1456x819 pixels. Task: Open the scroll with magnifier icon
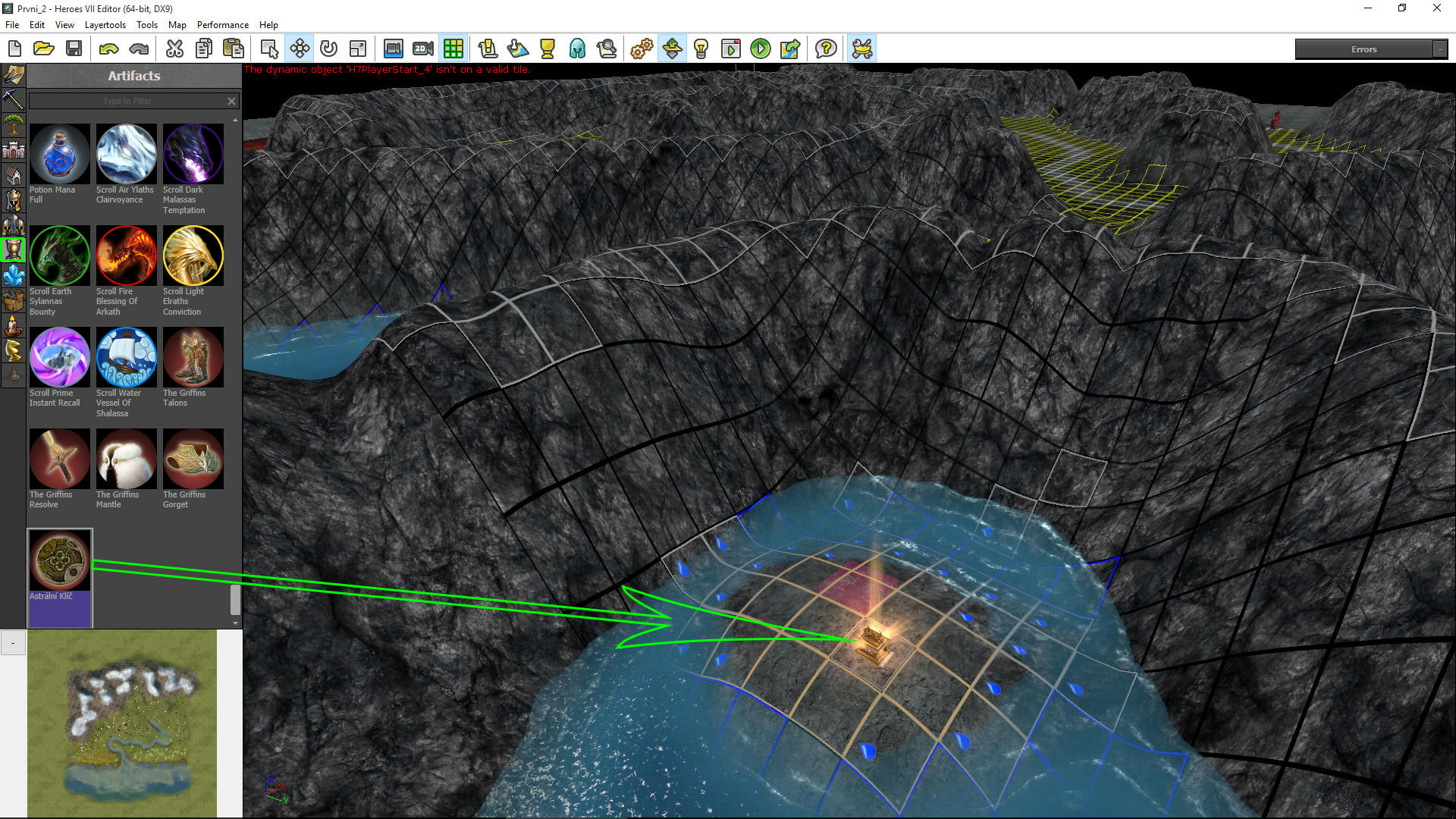(607, 49)
